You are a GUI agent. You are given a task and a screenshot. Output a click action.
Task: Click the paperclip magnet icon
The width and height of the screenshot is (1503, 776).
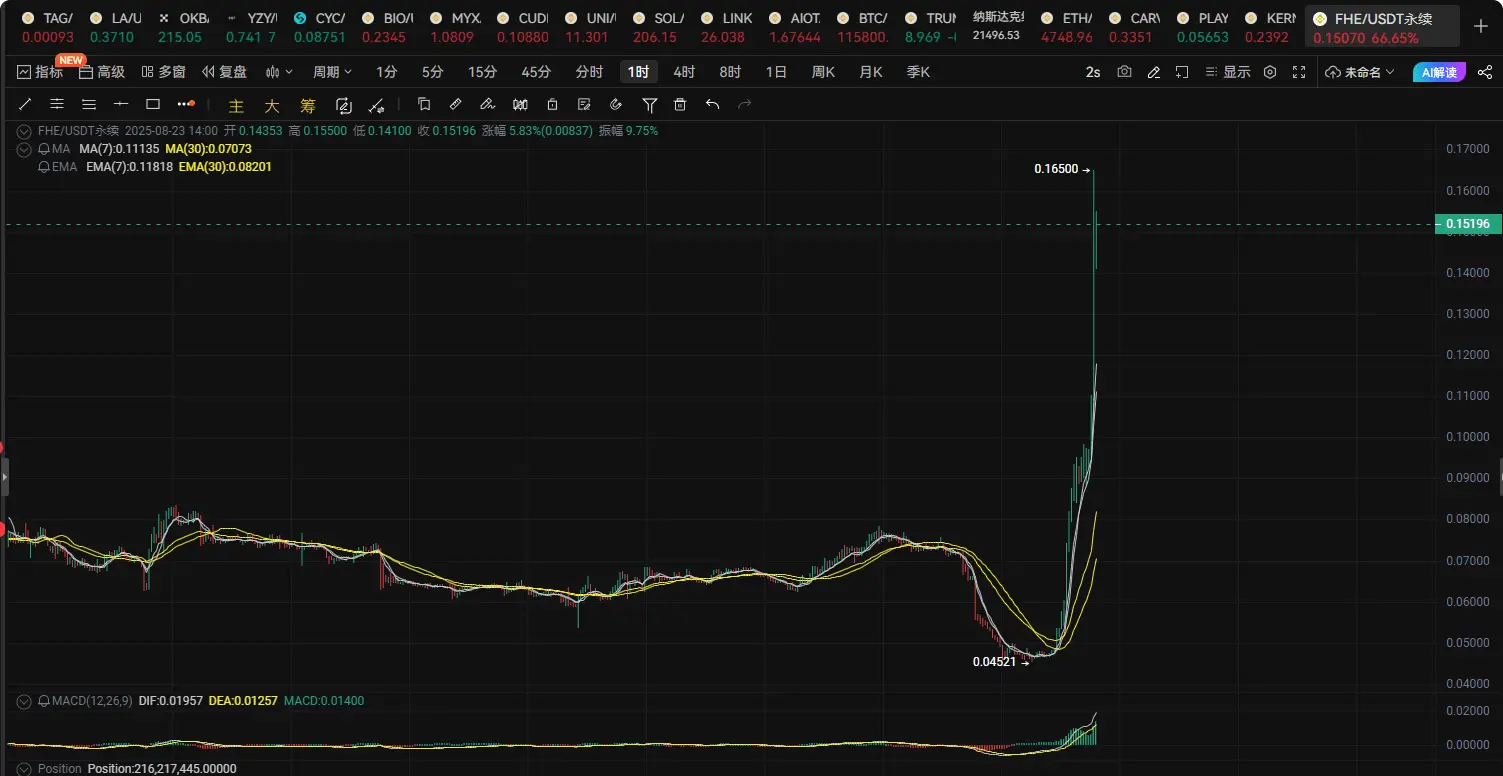[x=616, y=104]
